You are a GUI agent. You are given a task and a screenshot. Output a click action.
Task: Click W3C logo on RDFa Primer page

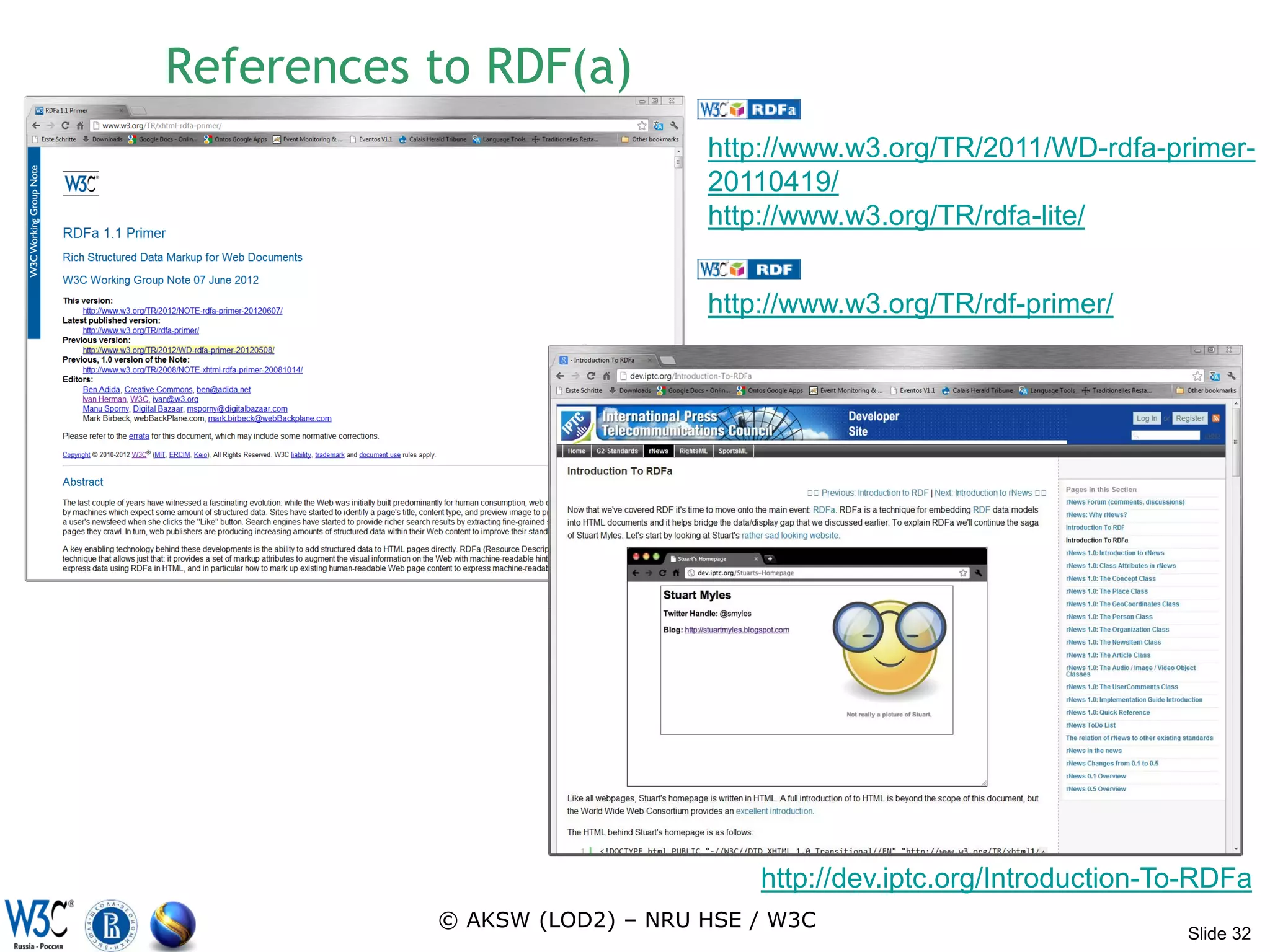[81, 183]
